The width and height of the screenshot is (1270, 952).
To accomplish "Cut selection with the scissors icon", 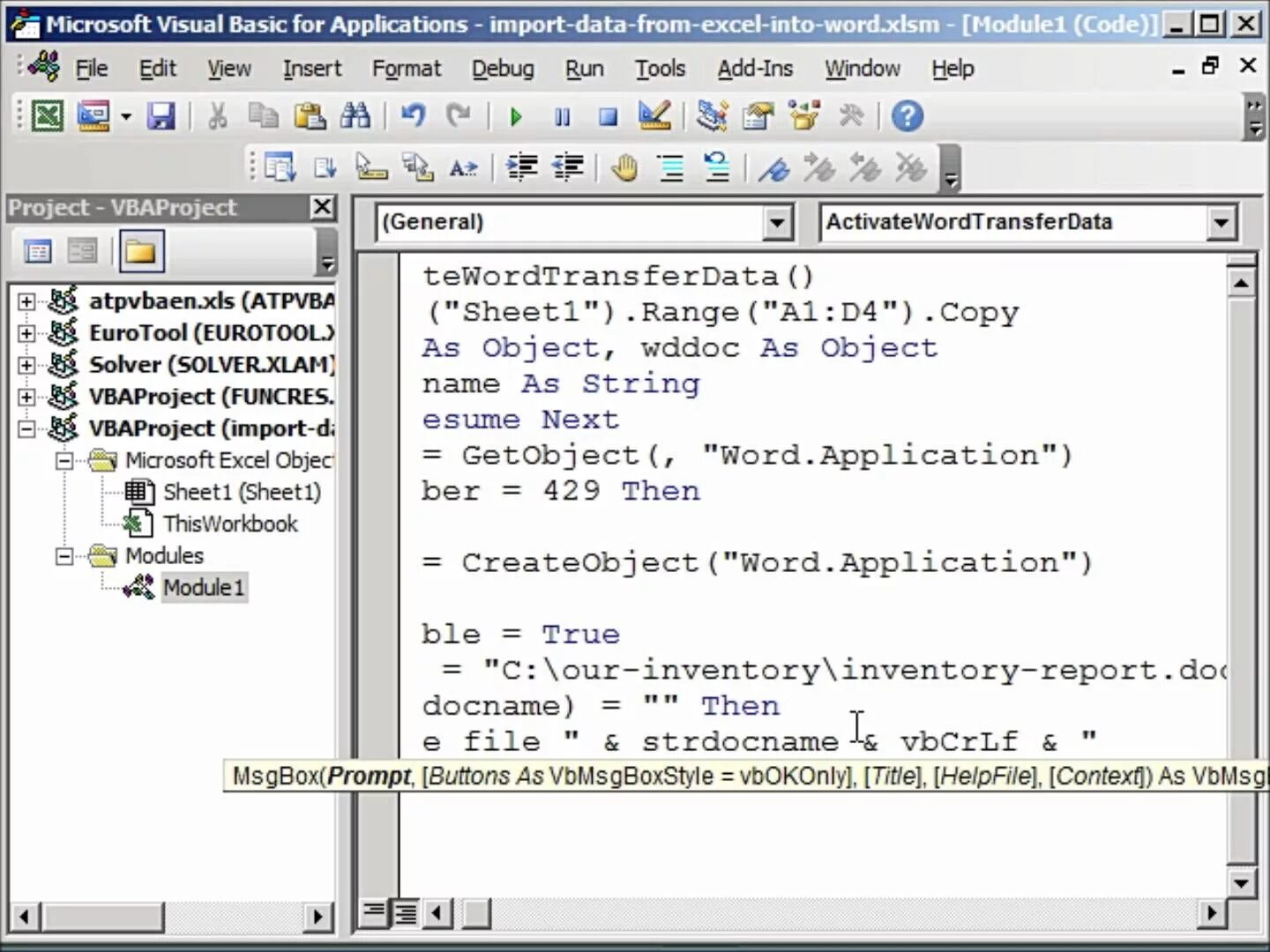I will (218, 115).
